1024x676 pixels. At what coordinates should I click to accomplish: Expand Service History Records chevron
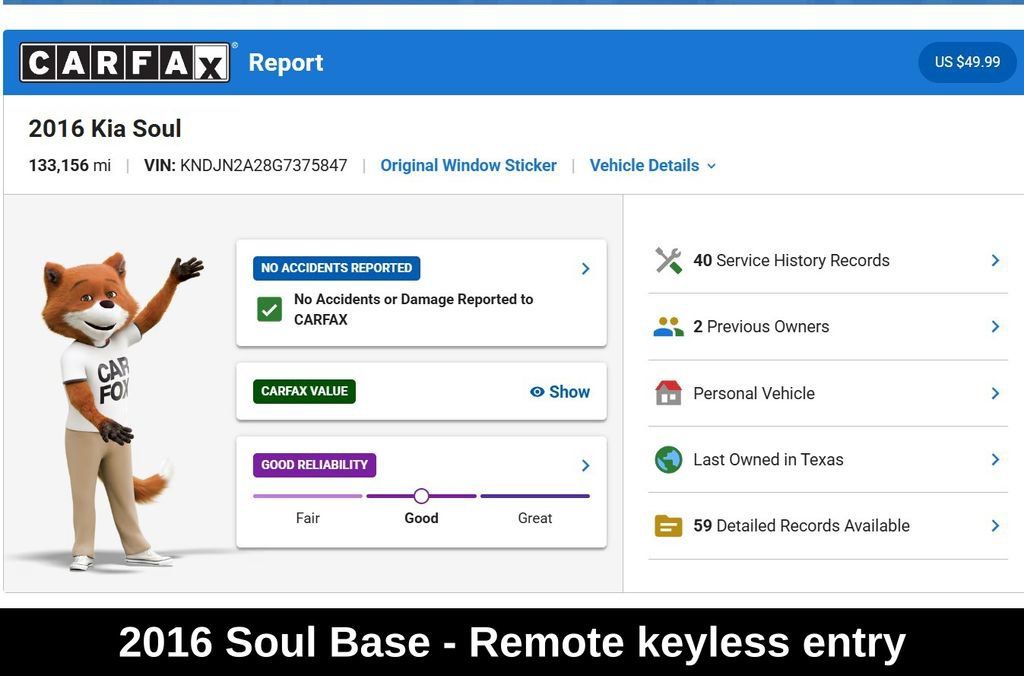coord(995,261)
